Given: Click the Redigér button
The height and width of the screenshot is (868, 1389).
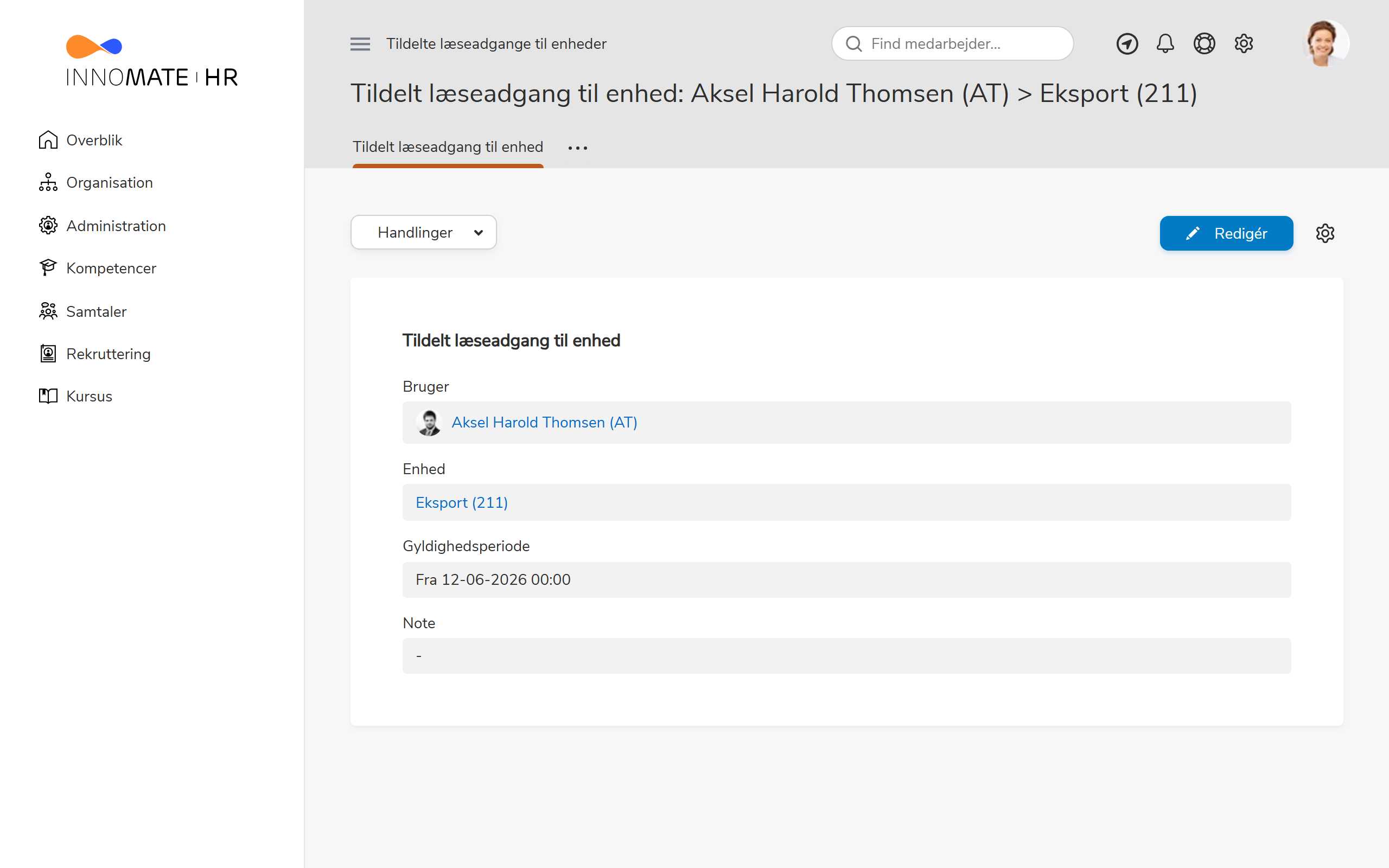Looking at the screenshot, I should point(1226,233).
